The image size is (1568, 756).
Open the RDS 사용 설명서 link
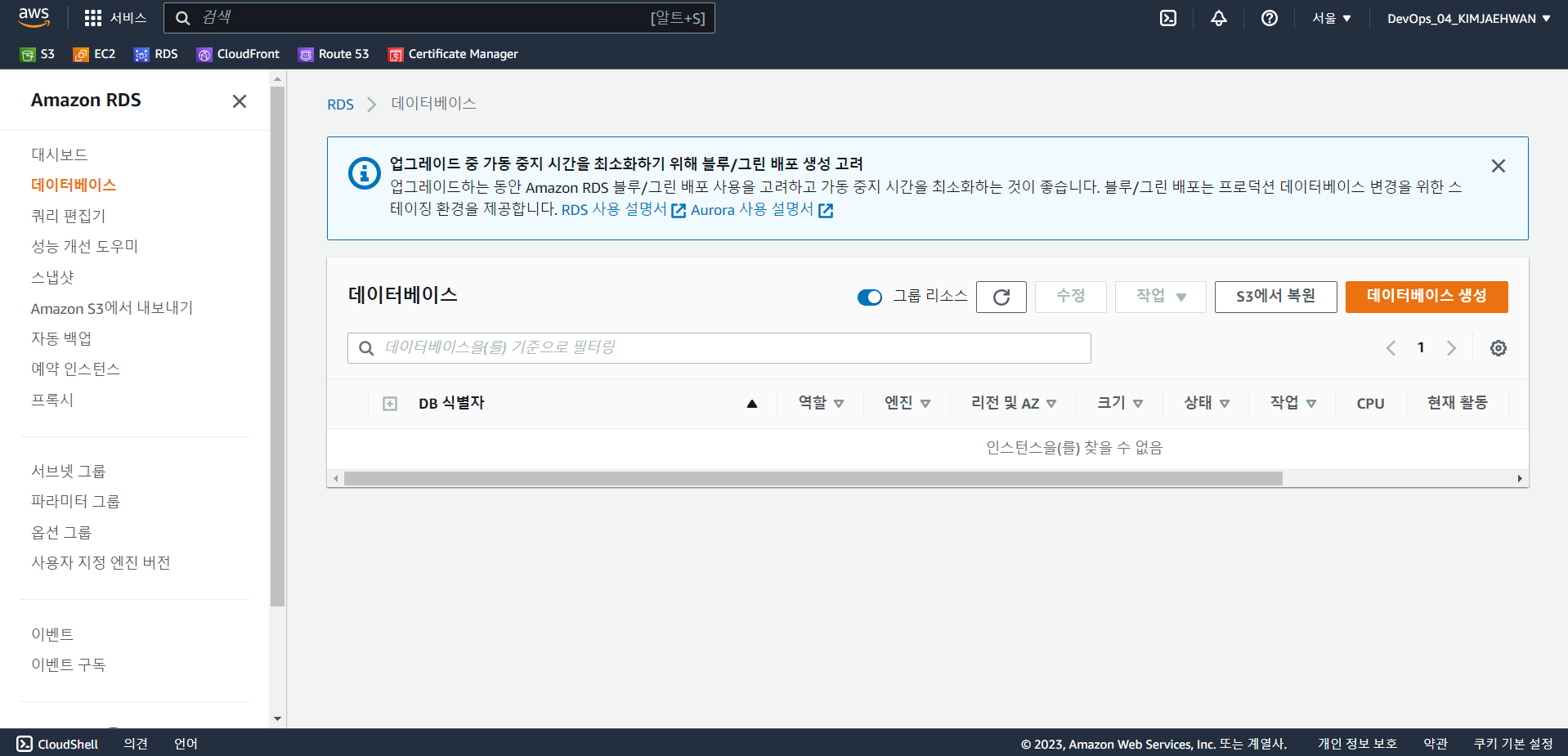point(623,210)
